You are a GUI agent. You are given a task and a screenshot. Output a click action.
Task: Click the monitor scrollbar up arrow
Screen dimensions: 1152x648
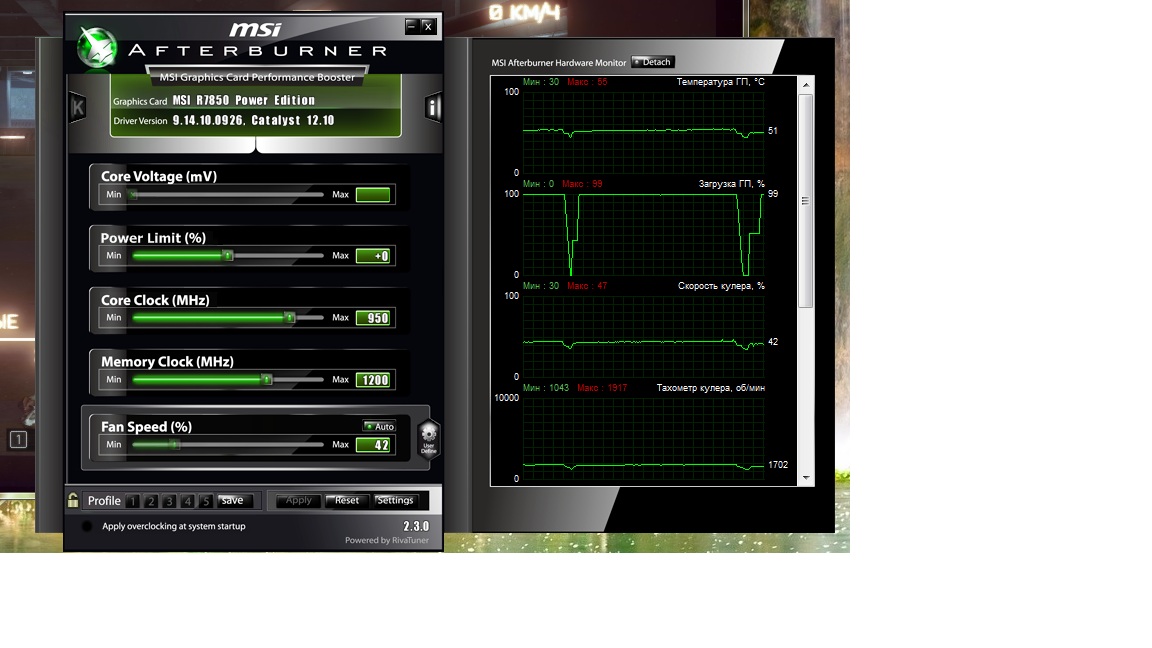pos(806,84)
